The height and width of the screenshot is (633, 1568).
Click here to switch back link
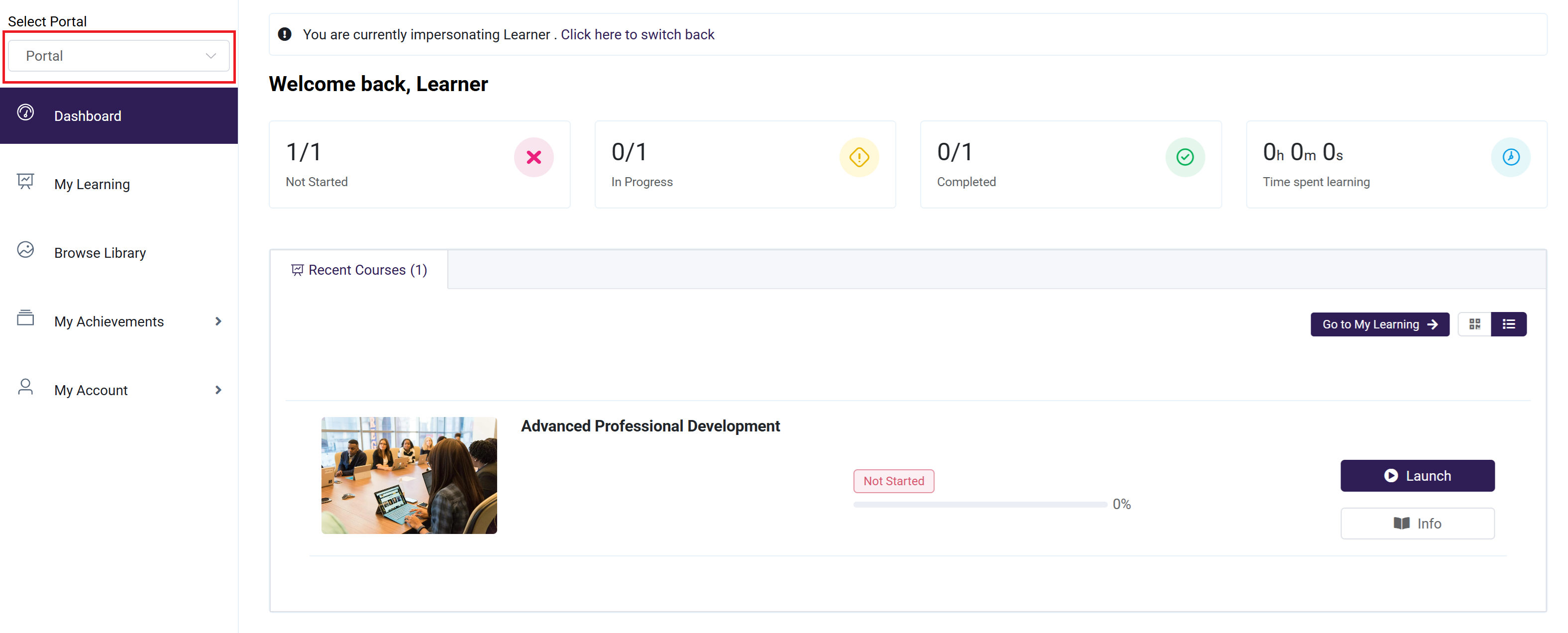click(636, 35)
